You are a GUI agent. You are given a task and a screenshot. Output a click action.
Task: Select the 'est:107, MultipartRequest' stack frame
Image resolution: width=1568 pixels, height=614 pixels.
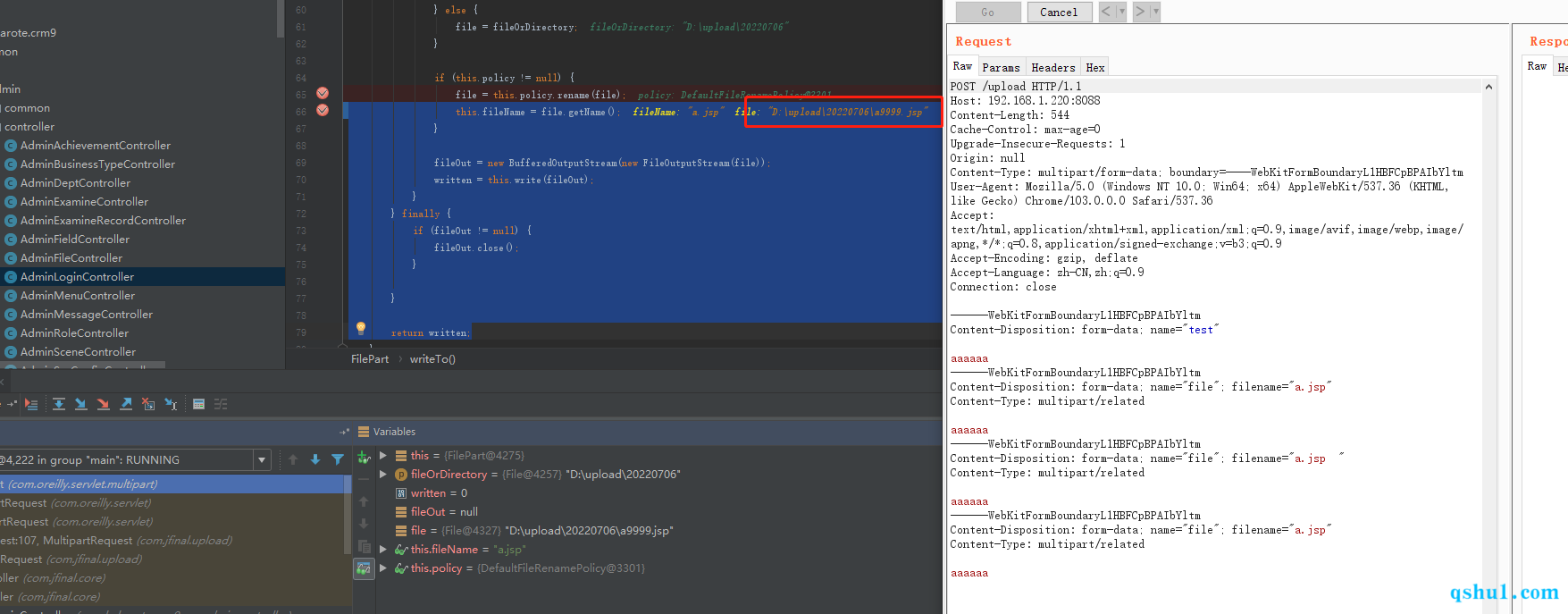172,541
